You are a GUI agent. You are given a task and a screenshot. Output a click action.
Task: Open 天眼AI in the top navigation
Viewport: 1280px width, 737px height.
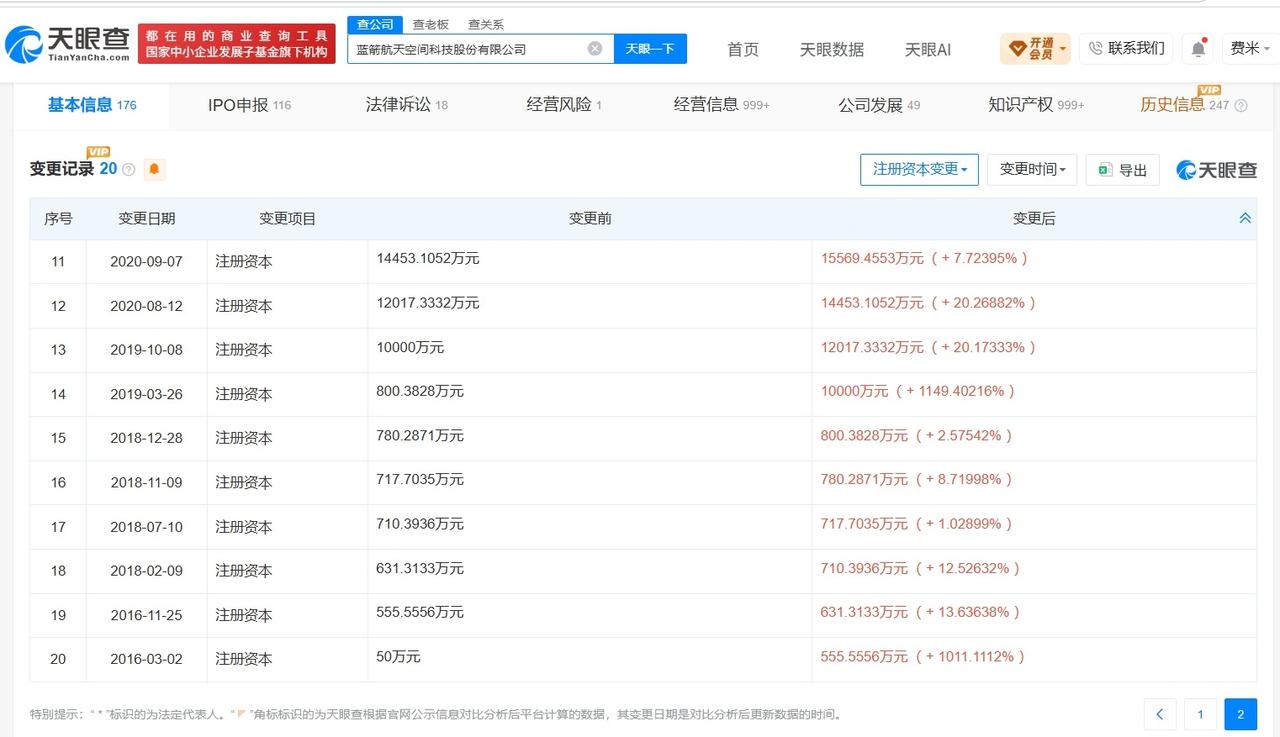point(927,49)
